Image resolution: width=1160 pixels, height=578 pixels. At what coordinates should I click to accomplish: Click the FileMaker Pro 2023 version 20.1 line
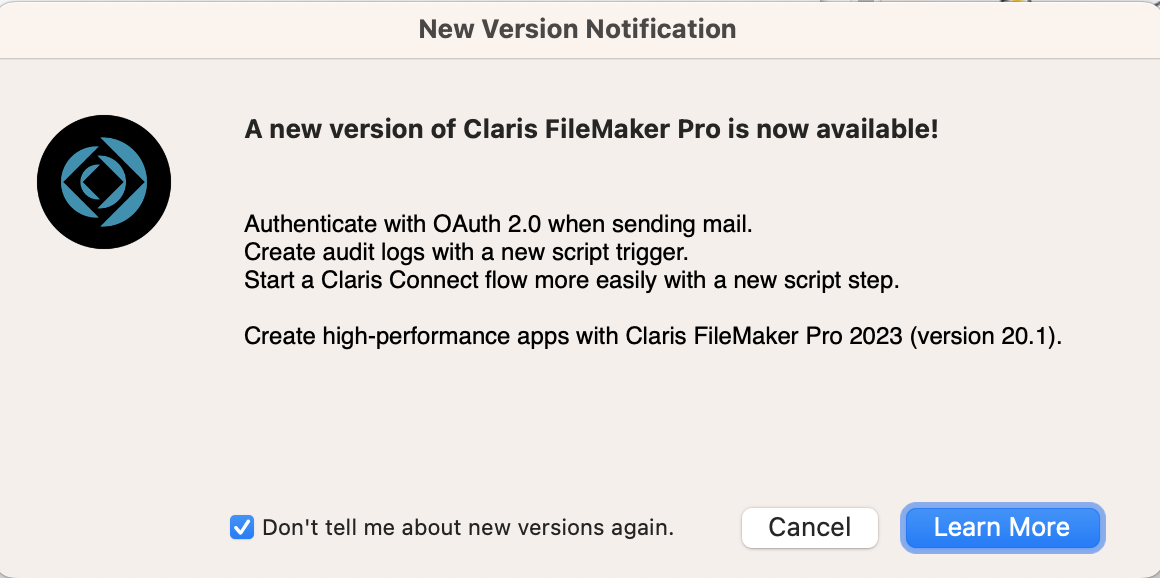tap(652, 336)
